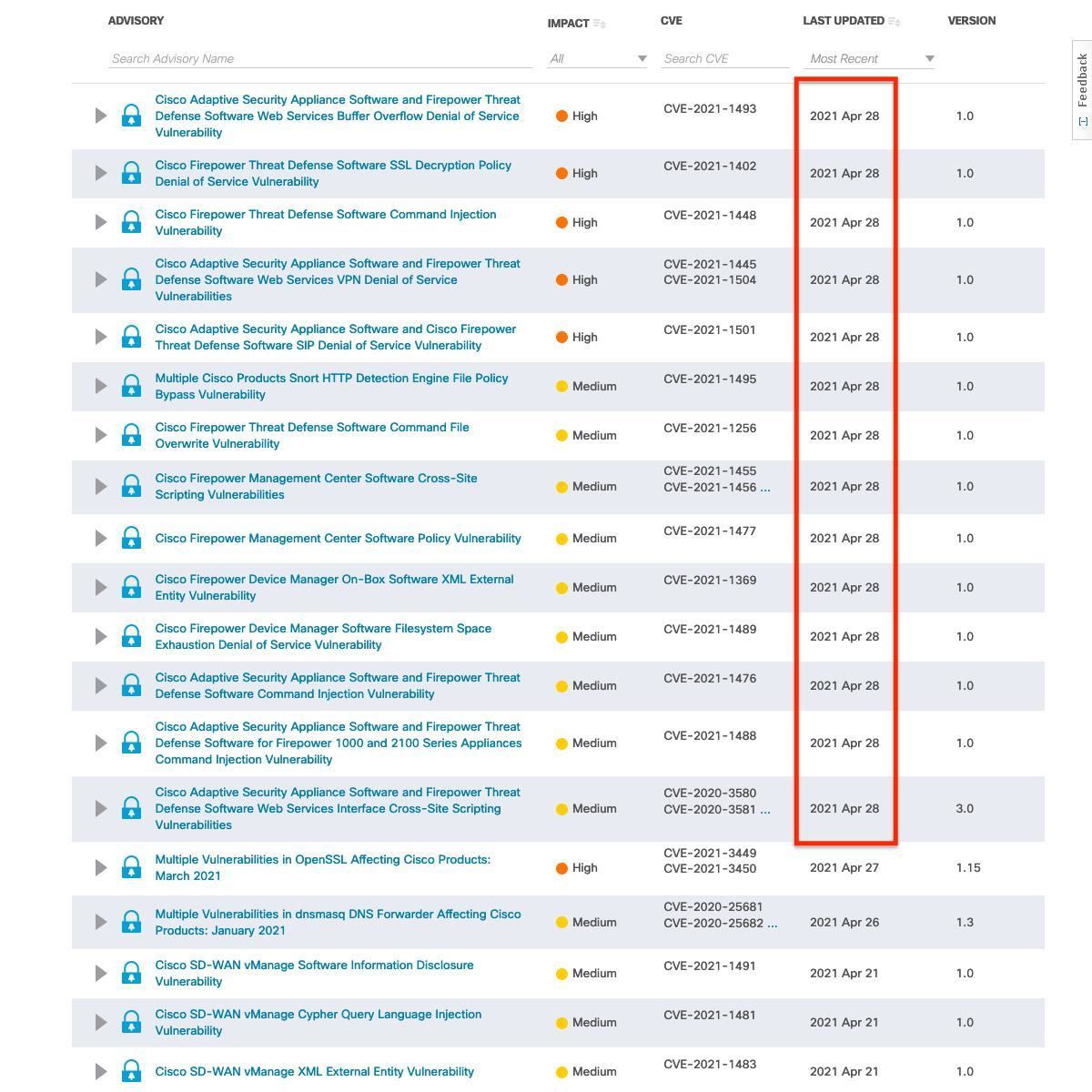This screenshot has height=1092, width=1092.
Task: Click the 2021 Apr 26 date cell
Action: point(844,922)
